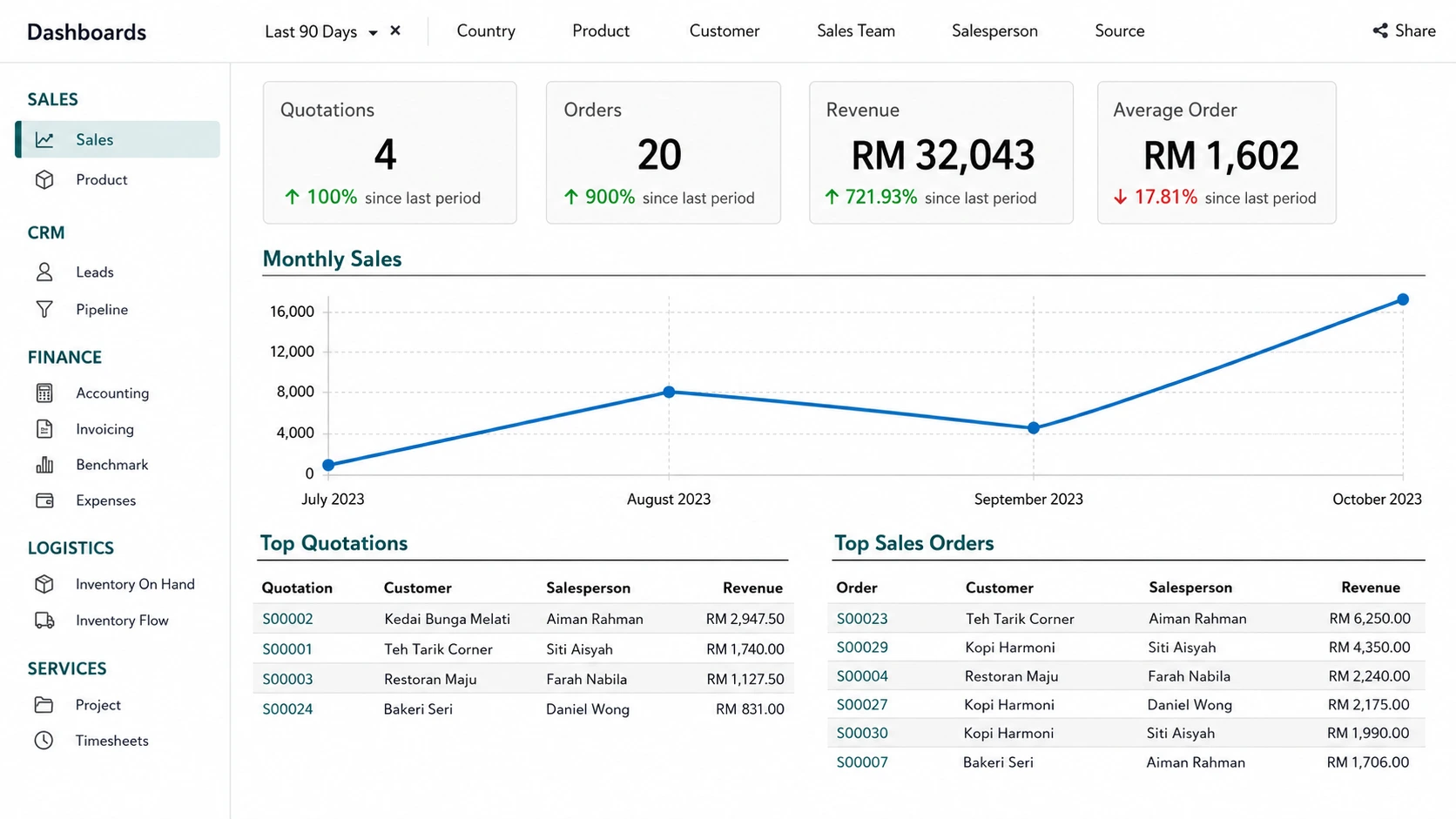Click the Share button label
The height and width of the screenshot is (819, 1456).
pos(1415,30)
